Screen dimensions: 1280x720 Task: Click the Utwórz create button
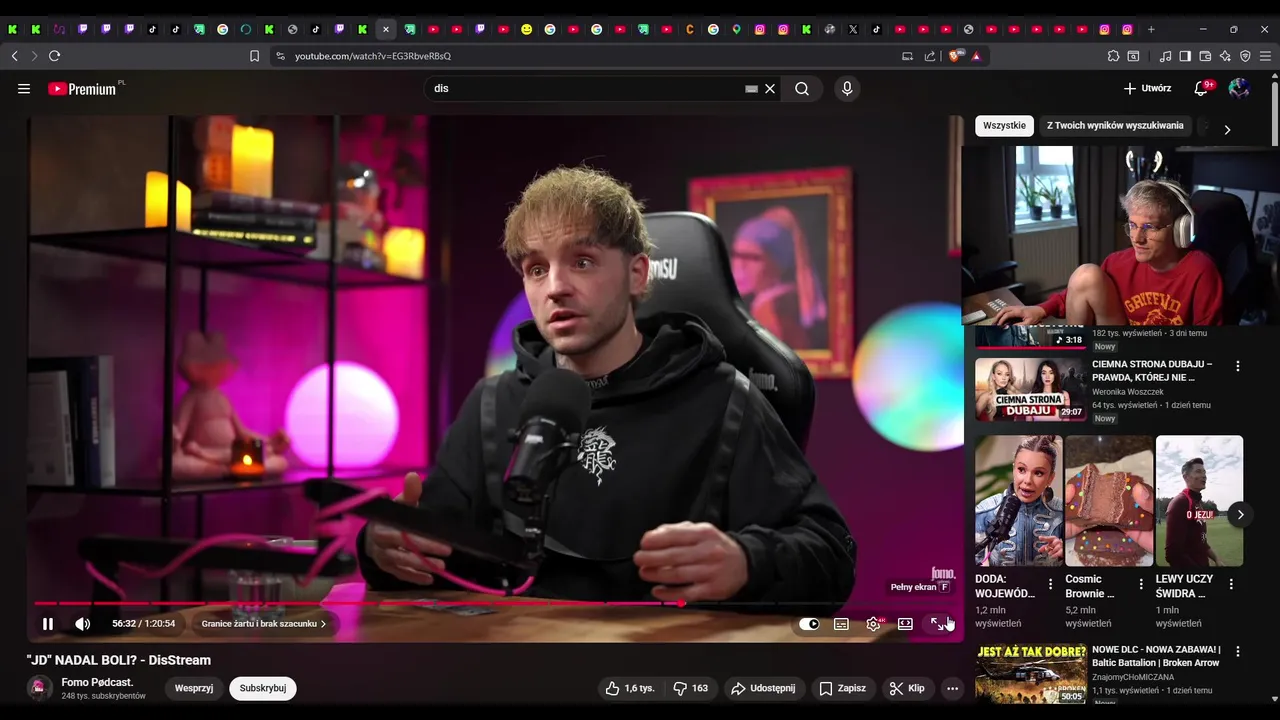(1147, 89)
